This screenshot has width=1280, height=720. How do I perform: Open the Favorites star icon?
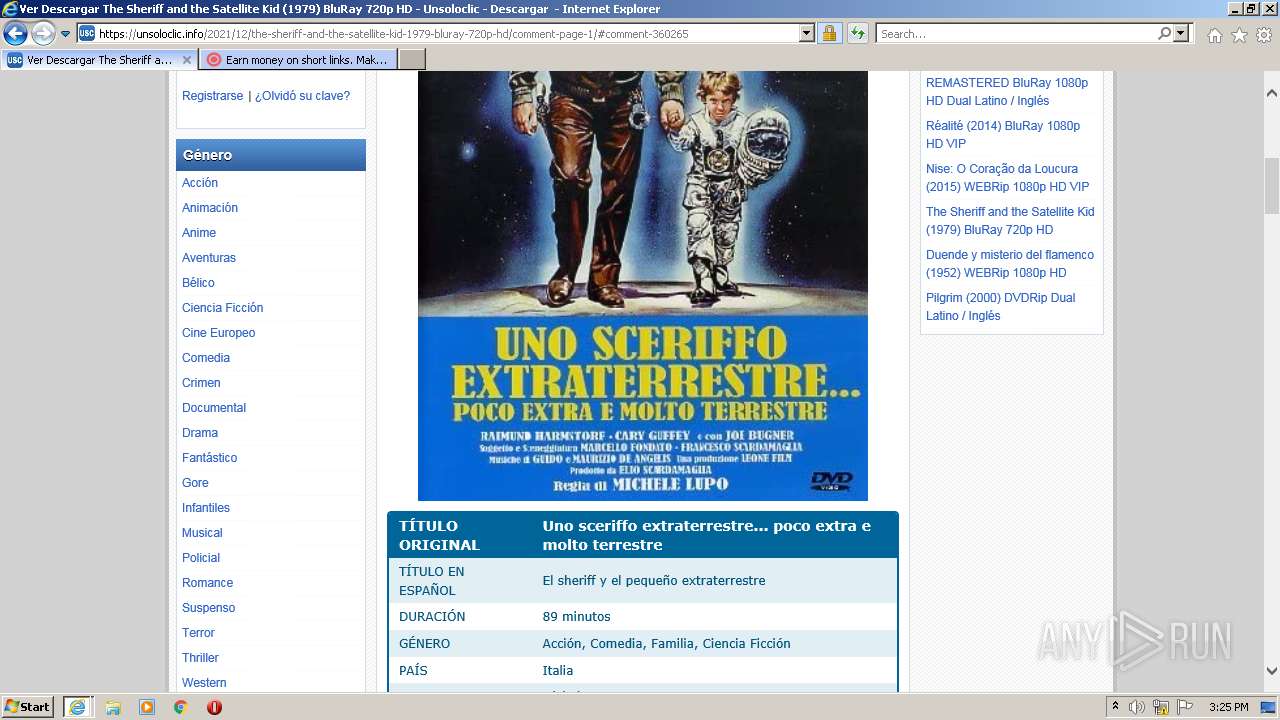tap(1239, 35)
